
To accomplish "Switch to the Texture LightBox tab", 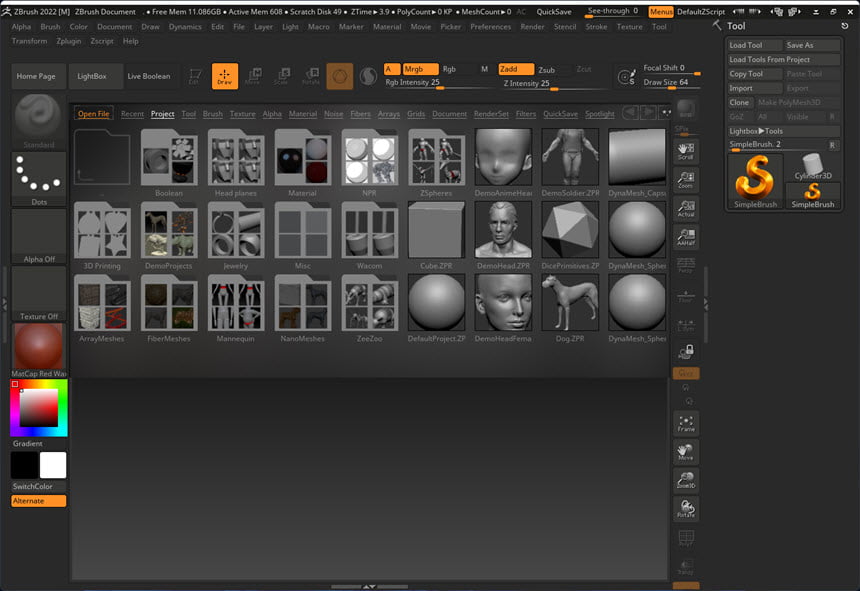I will click(x=242, y=113).
